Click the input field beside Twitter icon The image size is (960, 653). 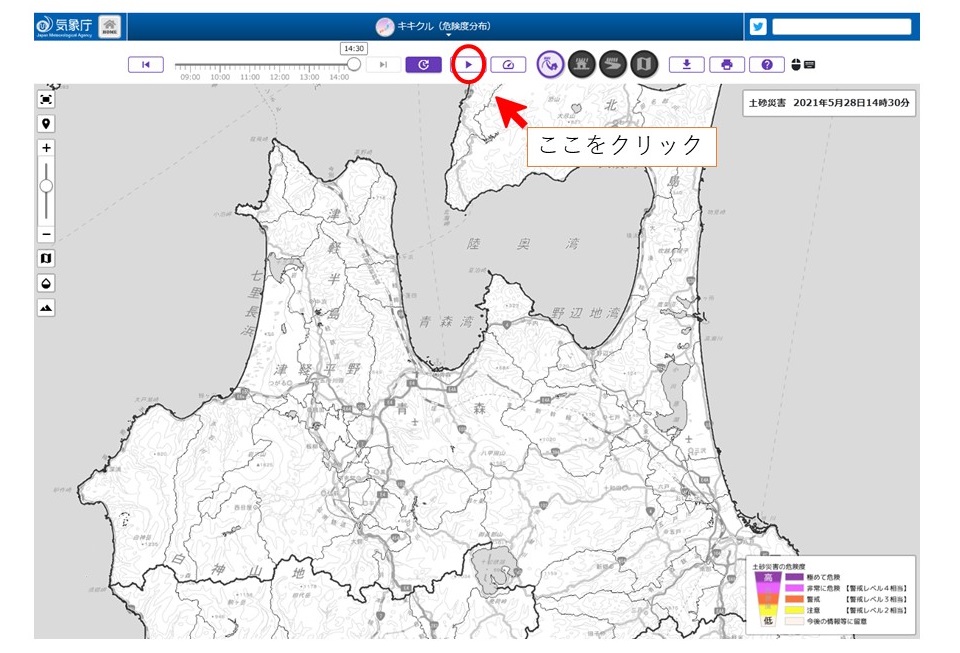842,26
